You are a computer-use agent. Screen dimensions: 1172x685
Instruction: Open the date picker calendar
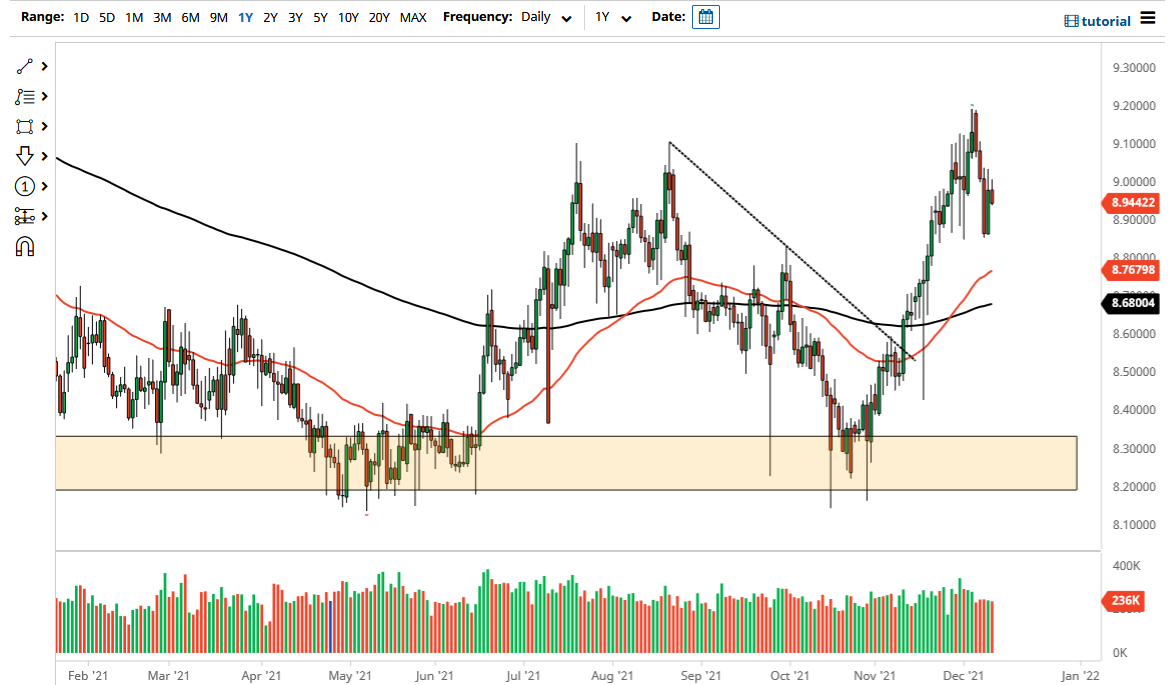click(x=705, y=17)
